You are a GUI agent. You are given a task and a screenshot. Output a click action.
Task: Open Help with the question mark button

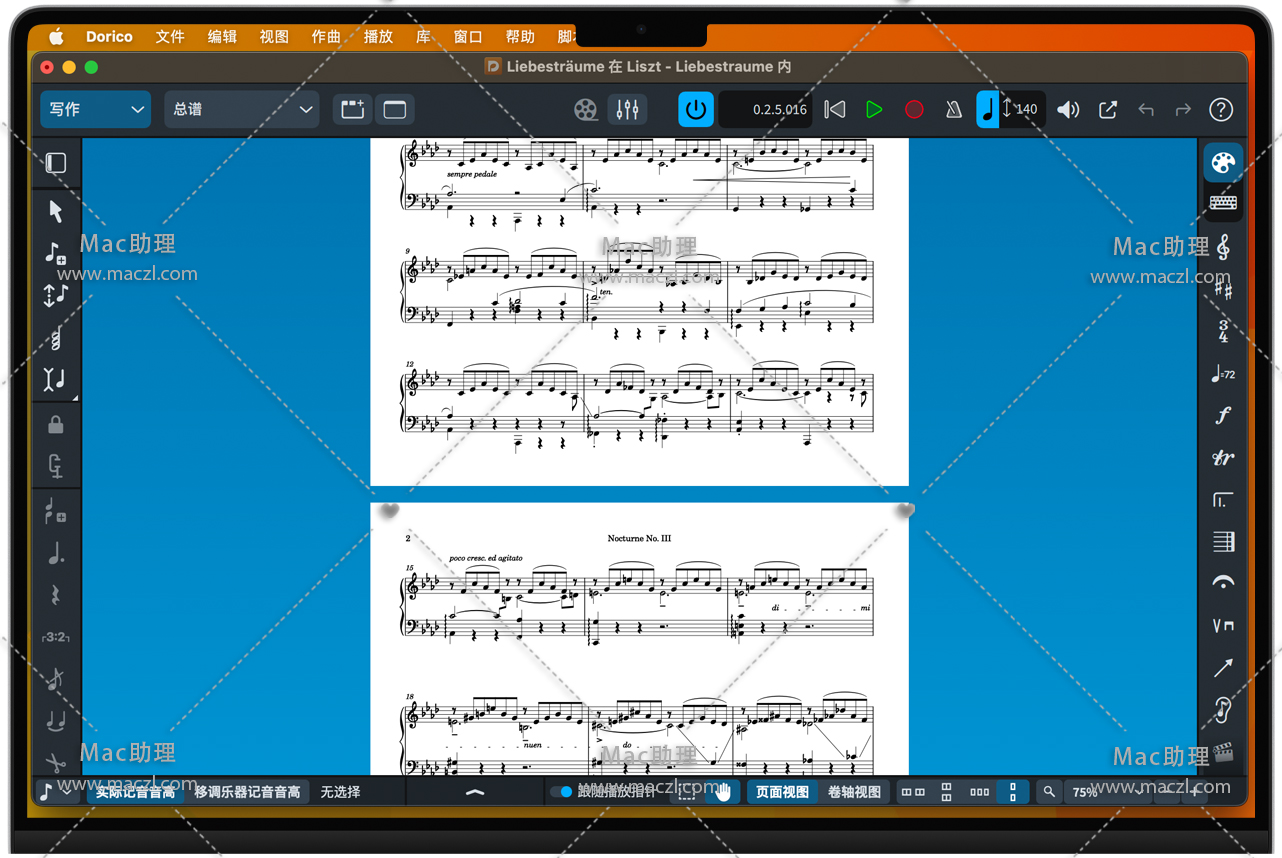coord(1221,110)
